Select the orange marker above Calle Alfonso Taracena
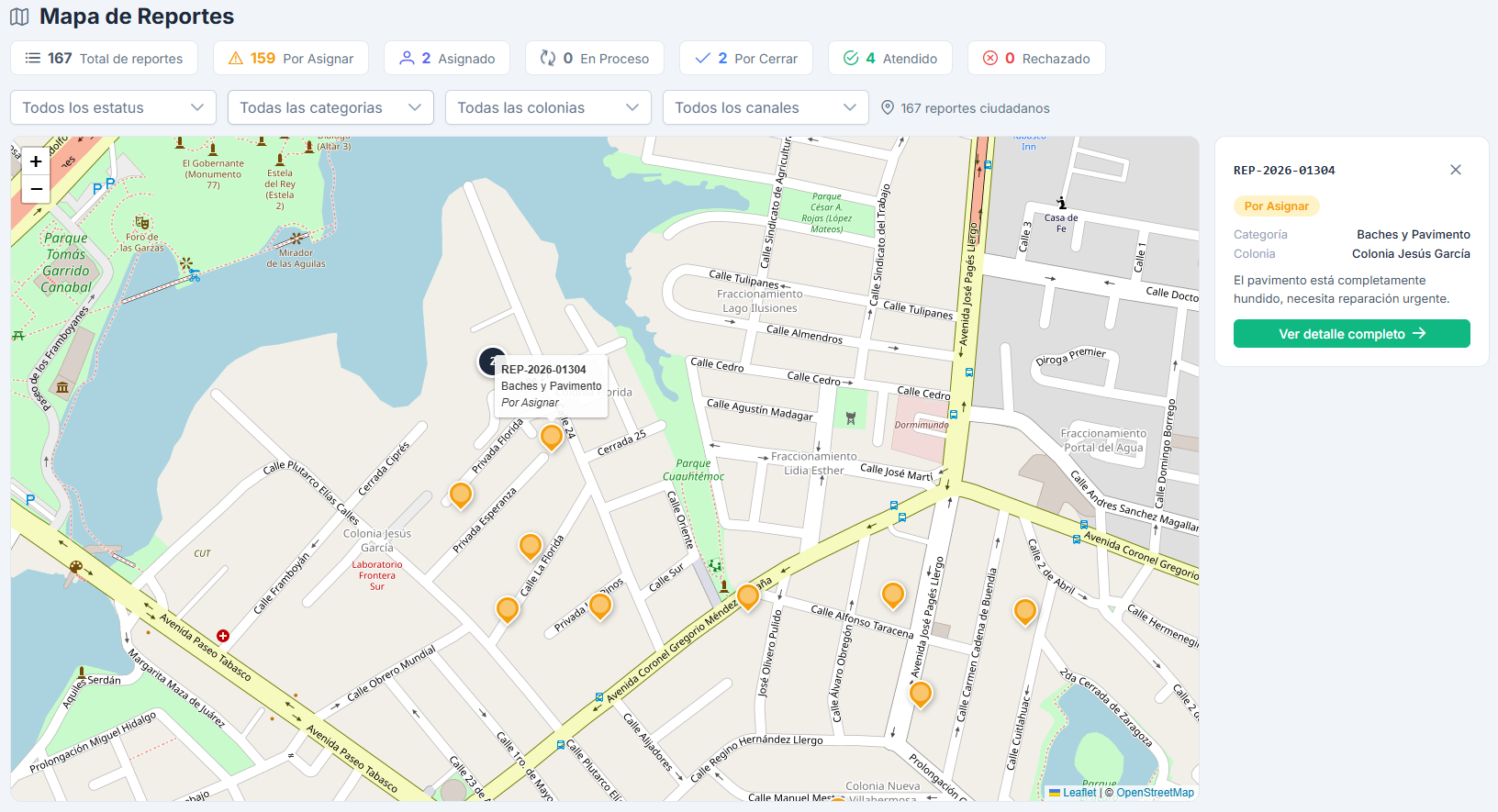 coord(893,595)
